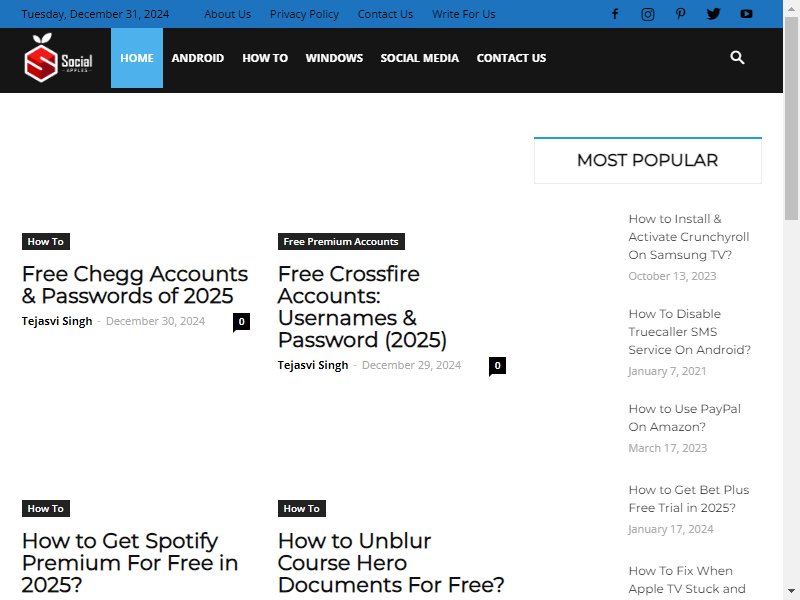Click the search magnifier icon
The height and width of the screenshot is (600, 800).
point(737,57)
